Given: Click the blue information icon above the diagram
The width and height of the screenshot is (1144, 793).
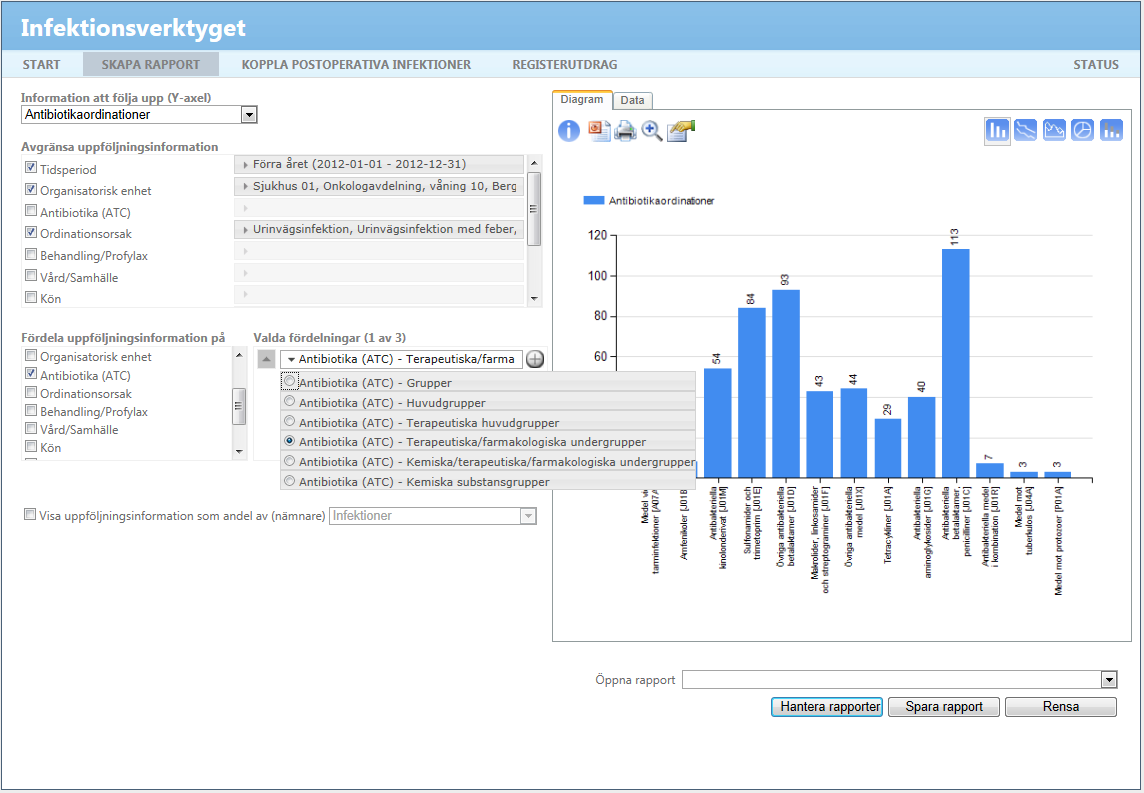Looking at the screenshot, I should [x=568, y=131].
